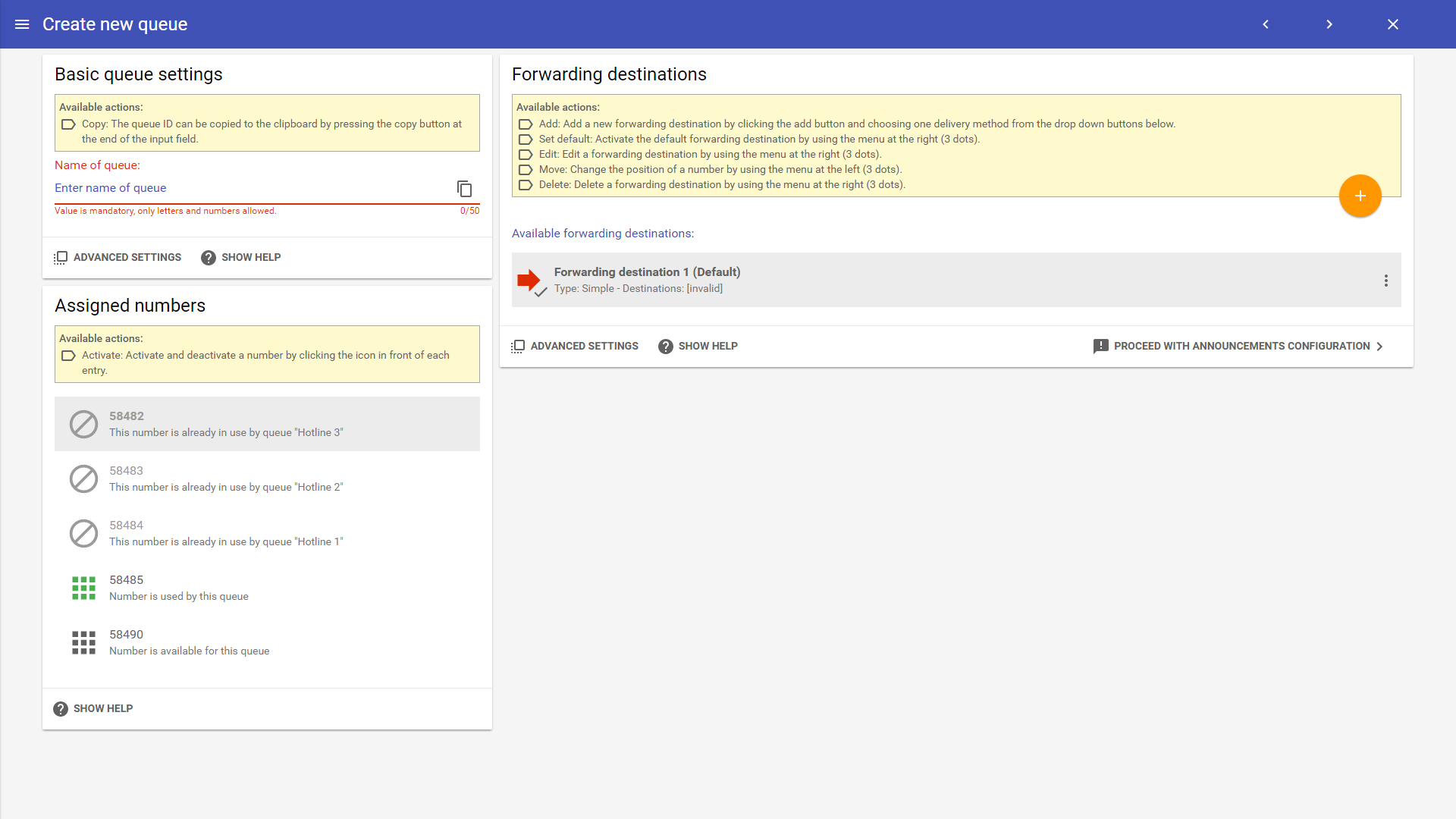Show help for Basic queue settings
This screenshot has width=1456, height=819.
tap(241, 258)
